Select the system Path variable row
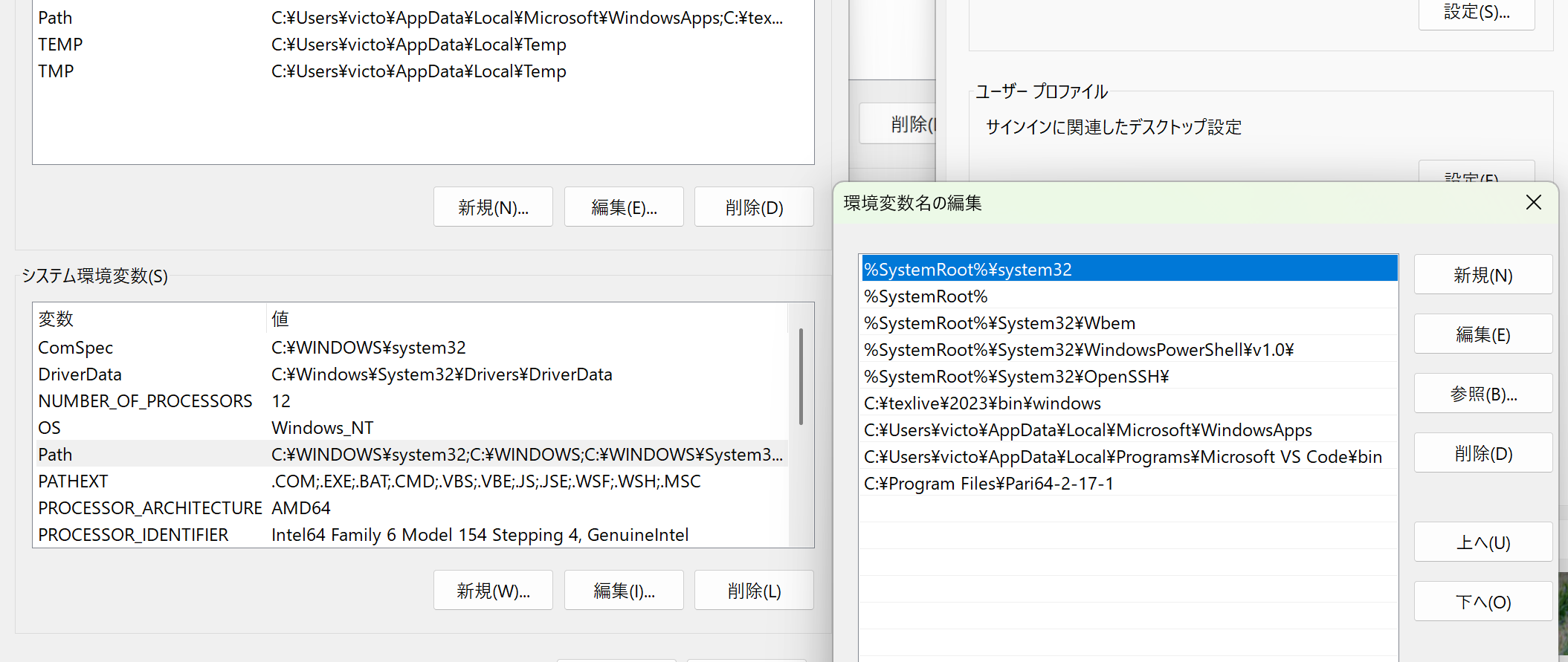Screen dimensions: 1568x662 coord(411,454)
